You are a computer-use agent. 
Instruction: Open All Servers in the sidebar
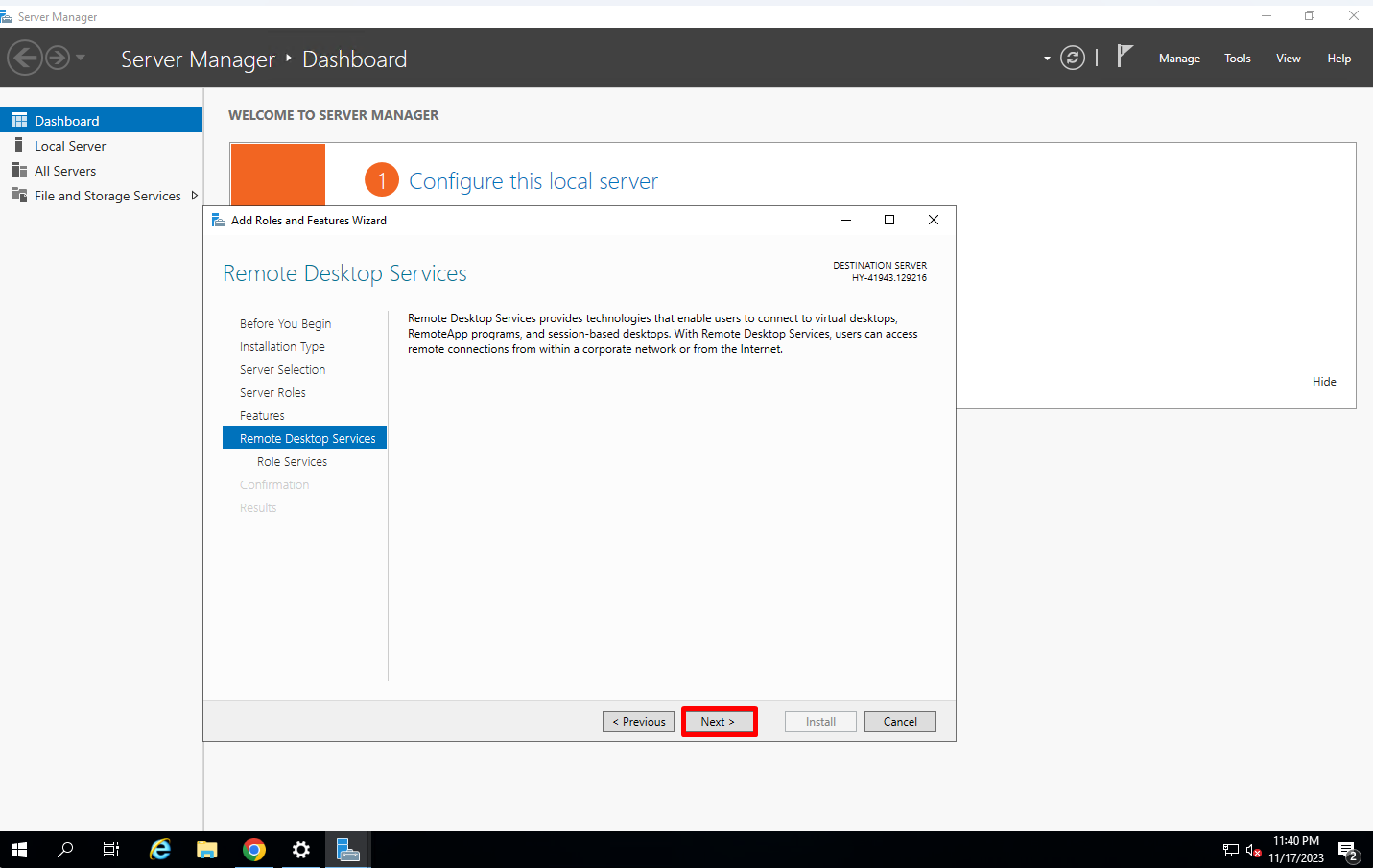(x=66, y=170)
